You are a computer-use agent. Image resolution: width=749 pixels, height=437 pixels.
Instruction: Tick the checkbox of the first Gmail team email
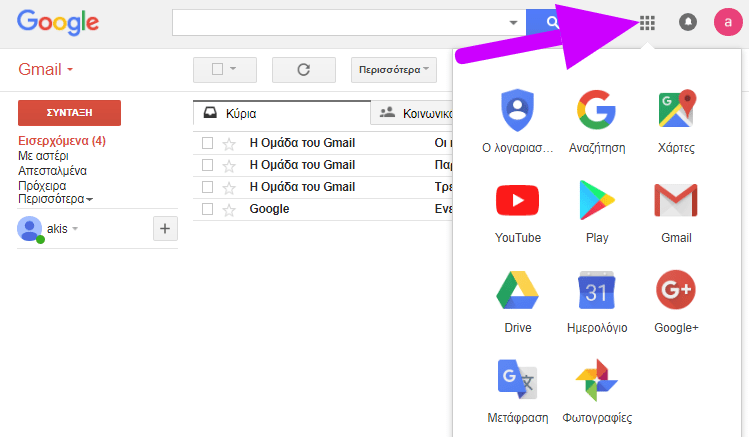click(207, 143)
